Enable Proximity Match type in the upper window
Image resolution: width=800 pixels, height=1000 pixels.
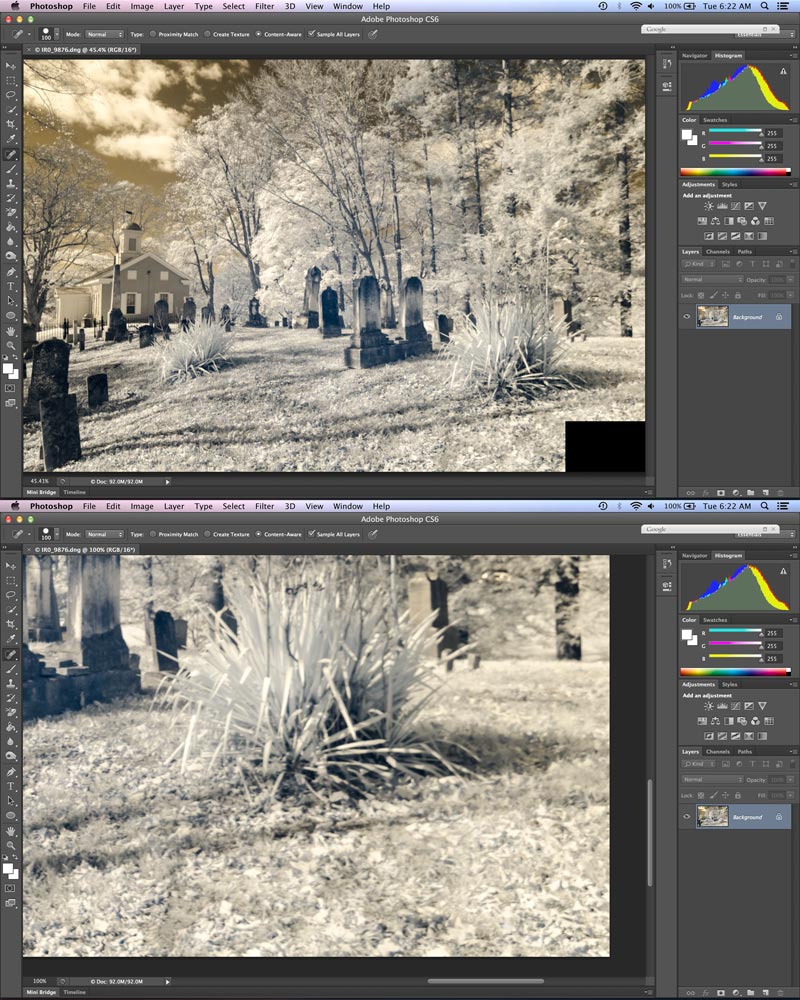153,33
